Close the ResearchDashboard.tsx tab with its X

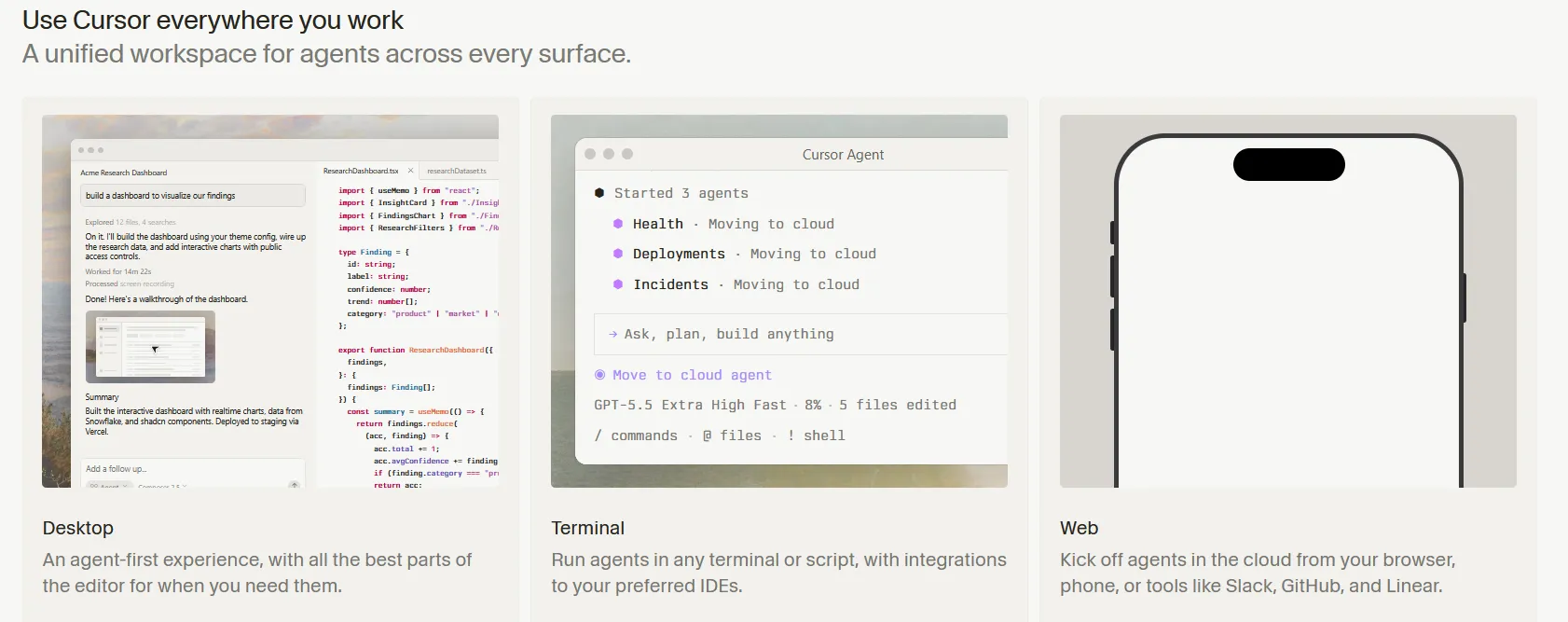coord(410,171)
